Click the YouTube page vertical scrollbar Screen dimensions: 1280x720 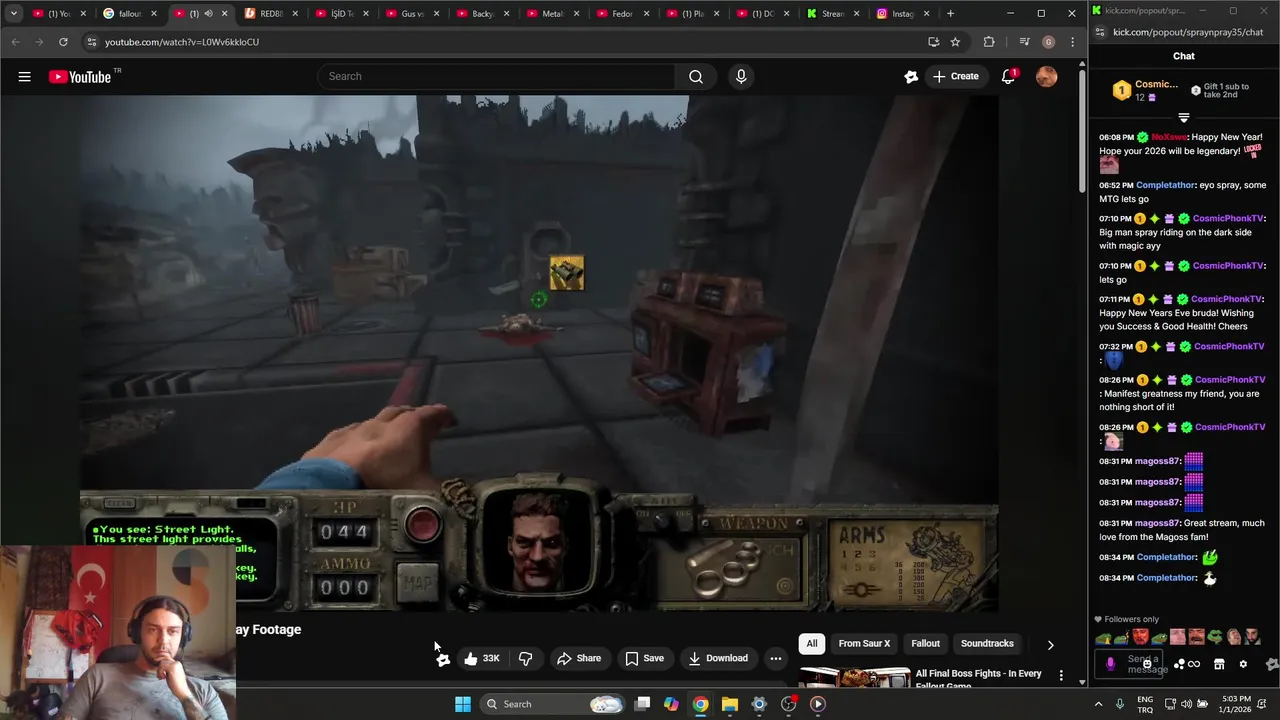[x=1082, y=130]
